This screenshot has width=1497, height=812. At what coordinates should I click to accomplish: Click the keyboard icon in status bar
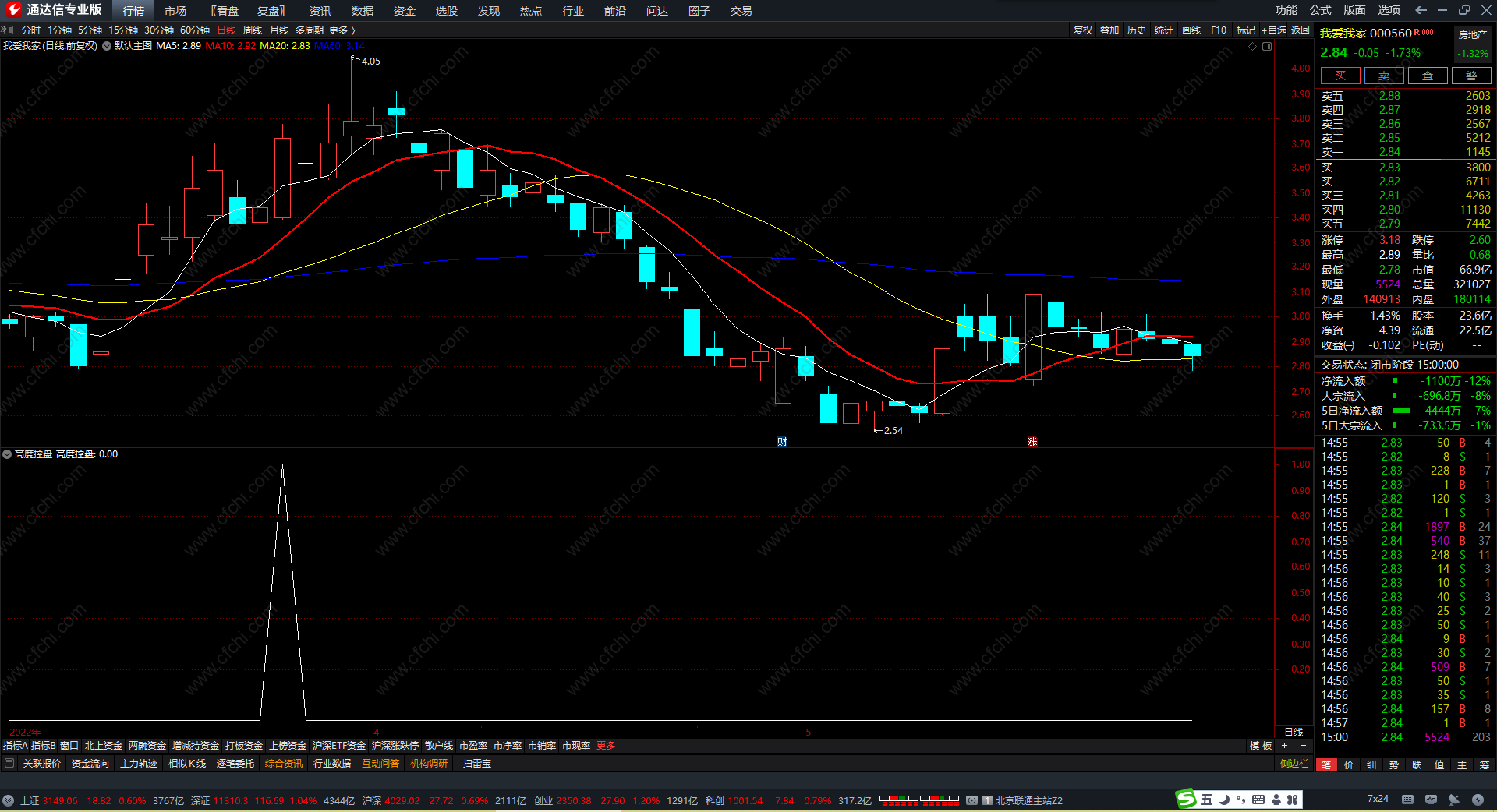click(x=1407, y=800)
